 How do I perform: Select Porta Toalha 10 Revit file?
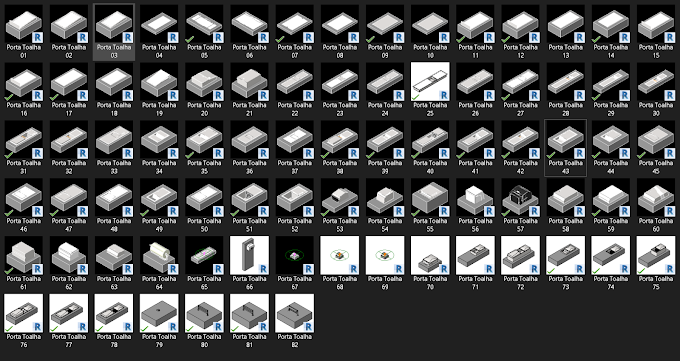tap(430, 24)
